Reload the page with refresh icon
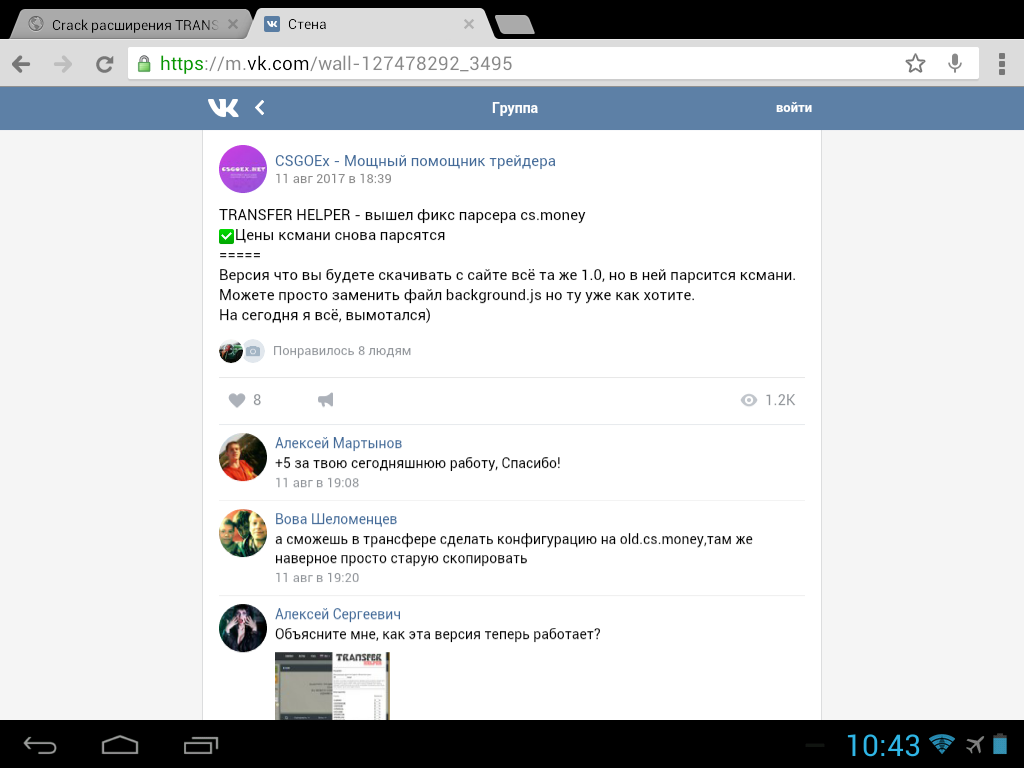 click(x=104, y=64)
